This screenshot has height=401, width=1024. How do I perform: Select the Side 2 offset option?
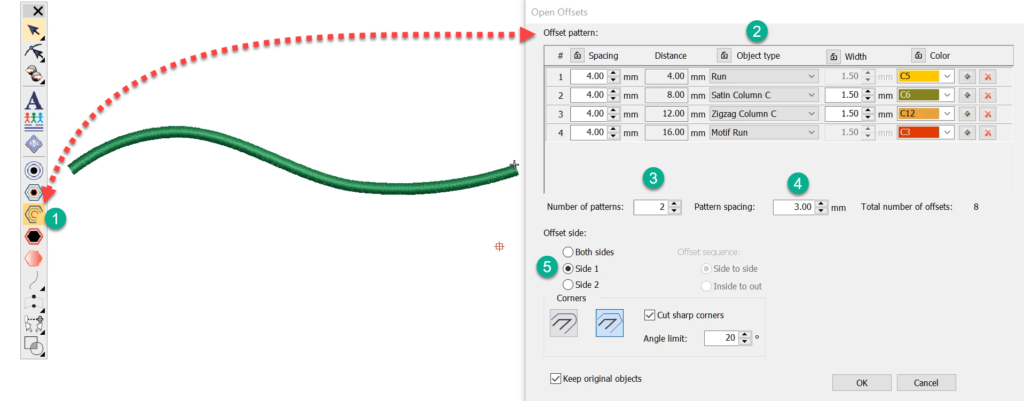click(570, 285)
